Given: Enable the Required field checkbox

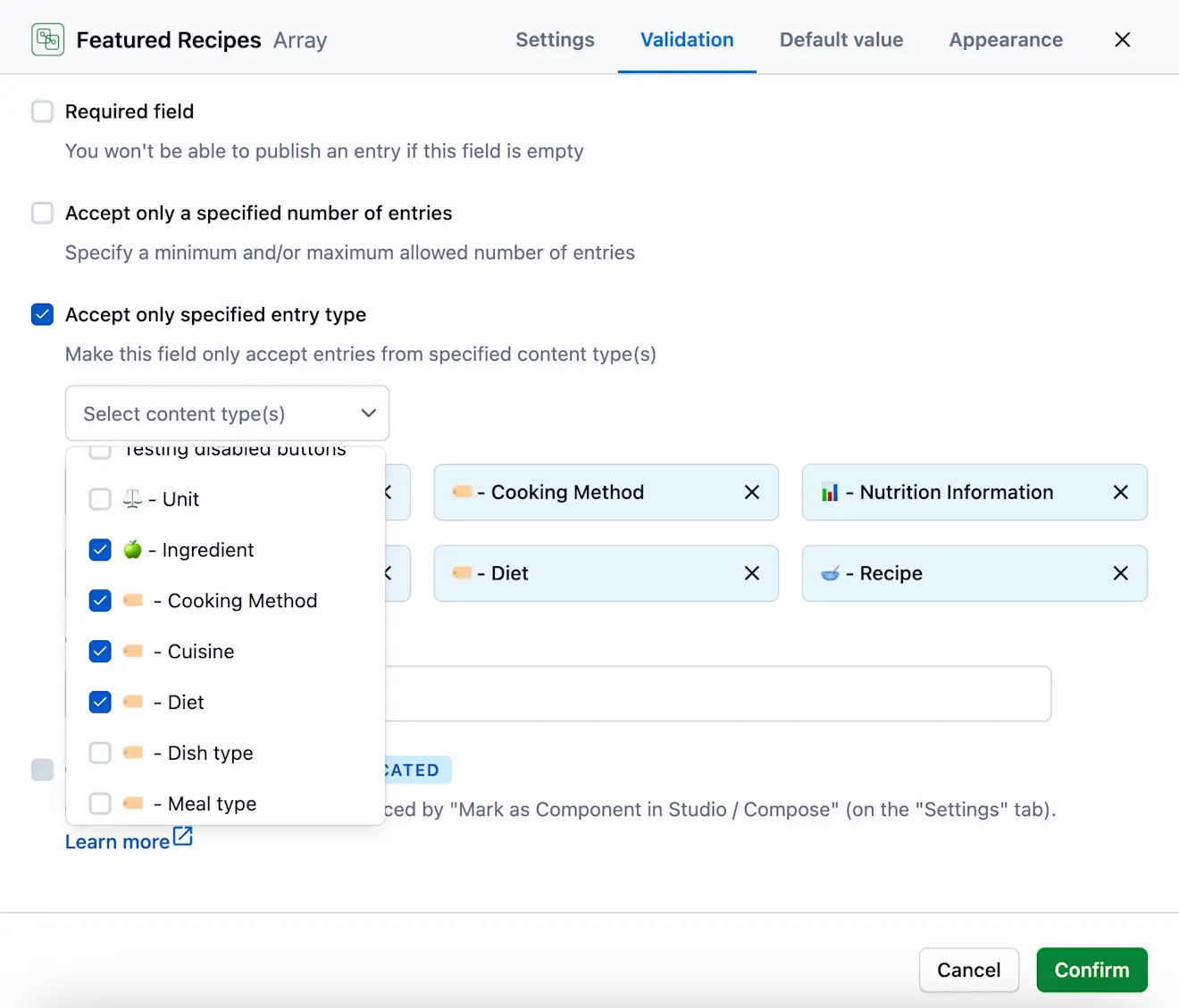Looking at the screenshot, I should pos(42,112).
